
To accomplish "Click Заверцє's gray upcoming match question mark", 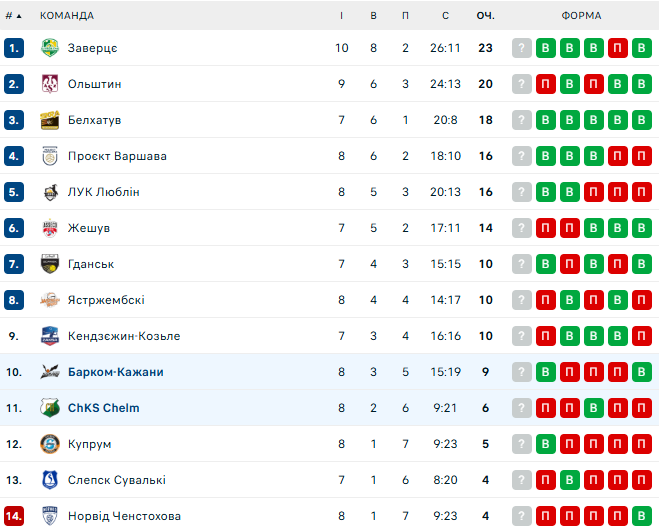I will pyautogui.click(x=521, y=48).
